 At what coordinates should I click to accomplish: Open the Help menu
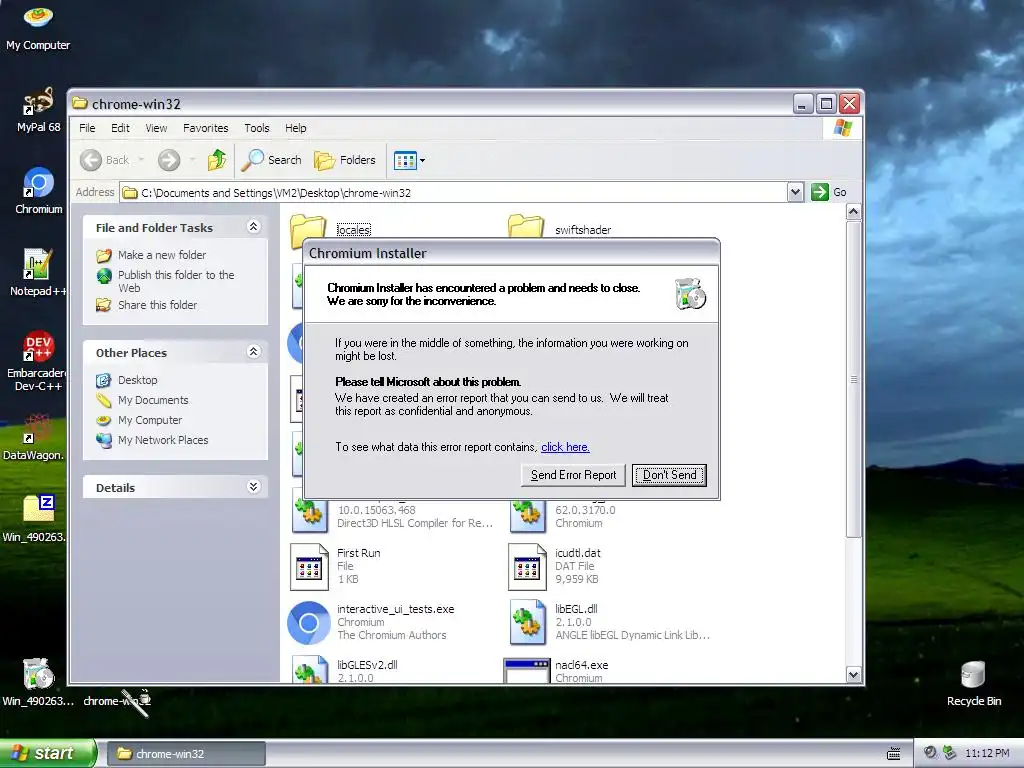[x=295, y=128]
